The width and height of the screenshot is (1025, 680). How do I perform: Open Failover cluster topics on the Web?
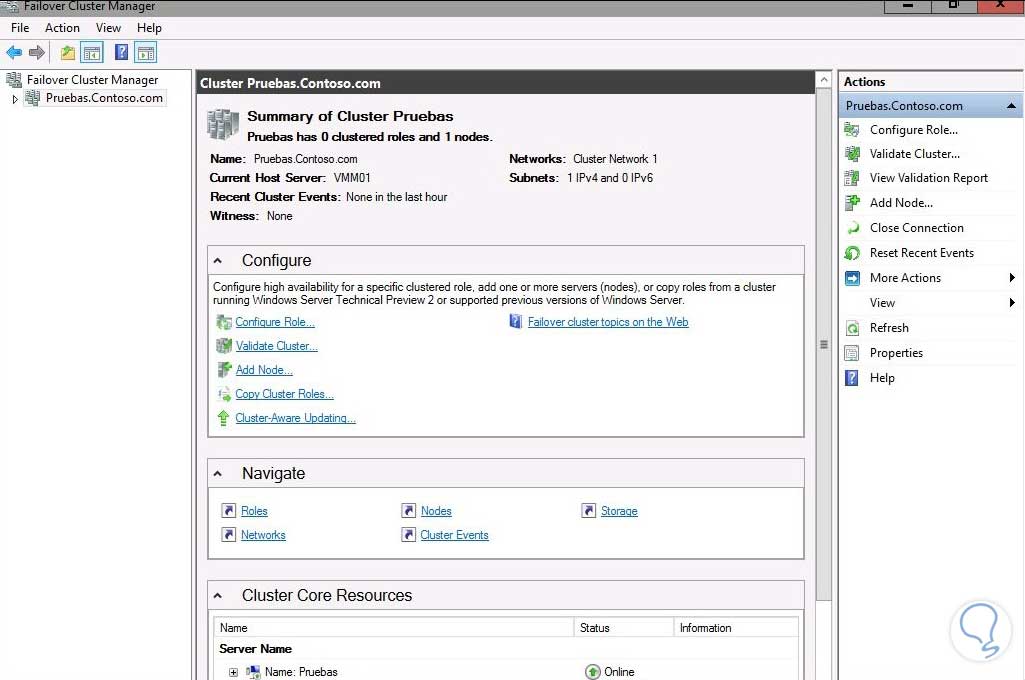(608, 322)
